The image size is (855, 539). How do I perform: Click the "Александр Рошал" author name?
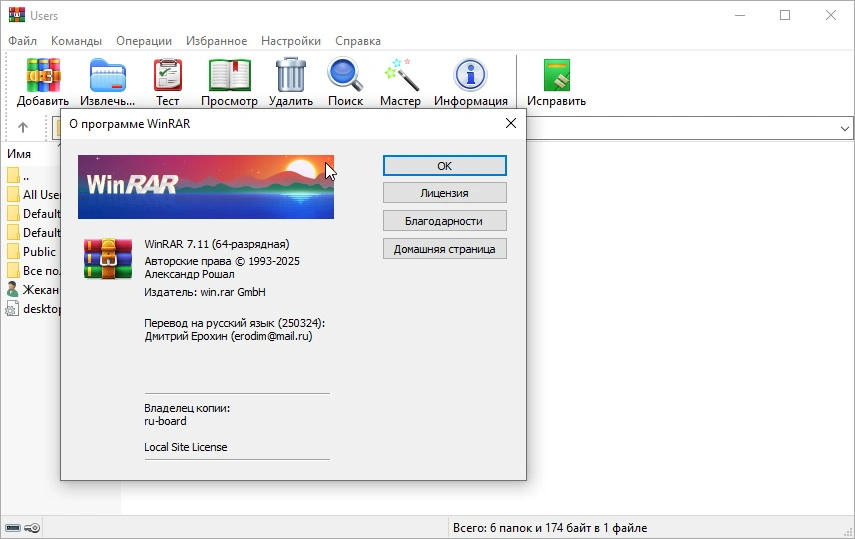pos(189,274)
